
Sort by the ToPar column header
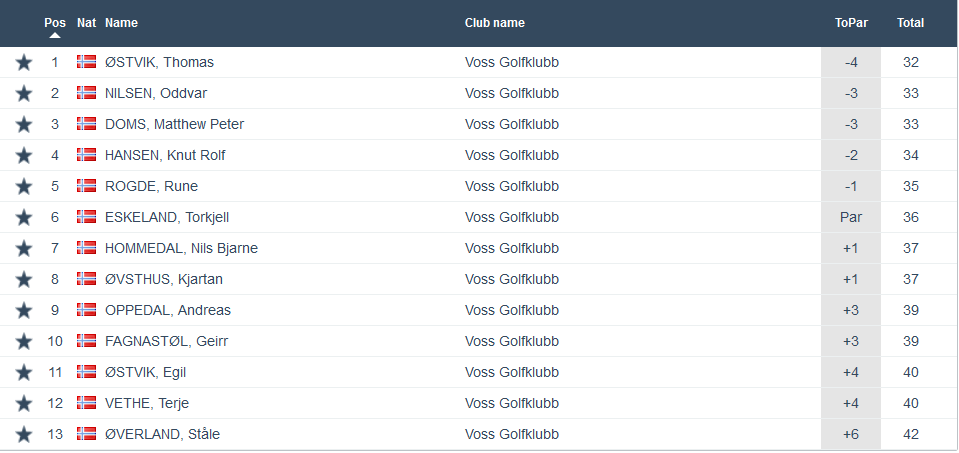tap(850, 23)
